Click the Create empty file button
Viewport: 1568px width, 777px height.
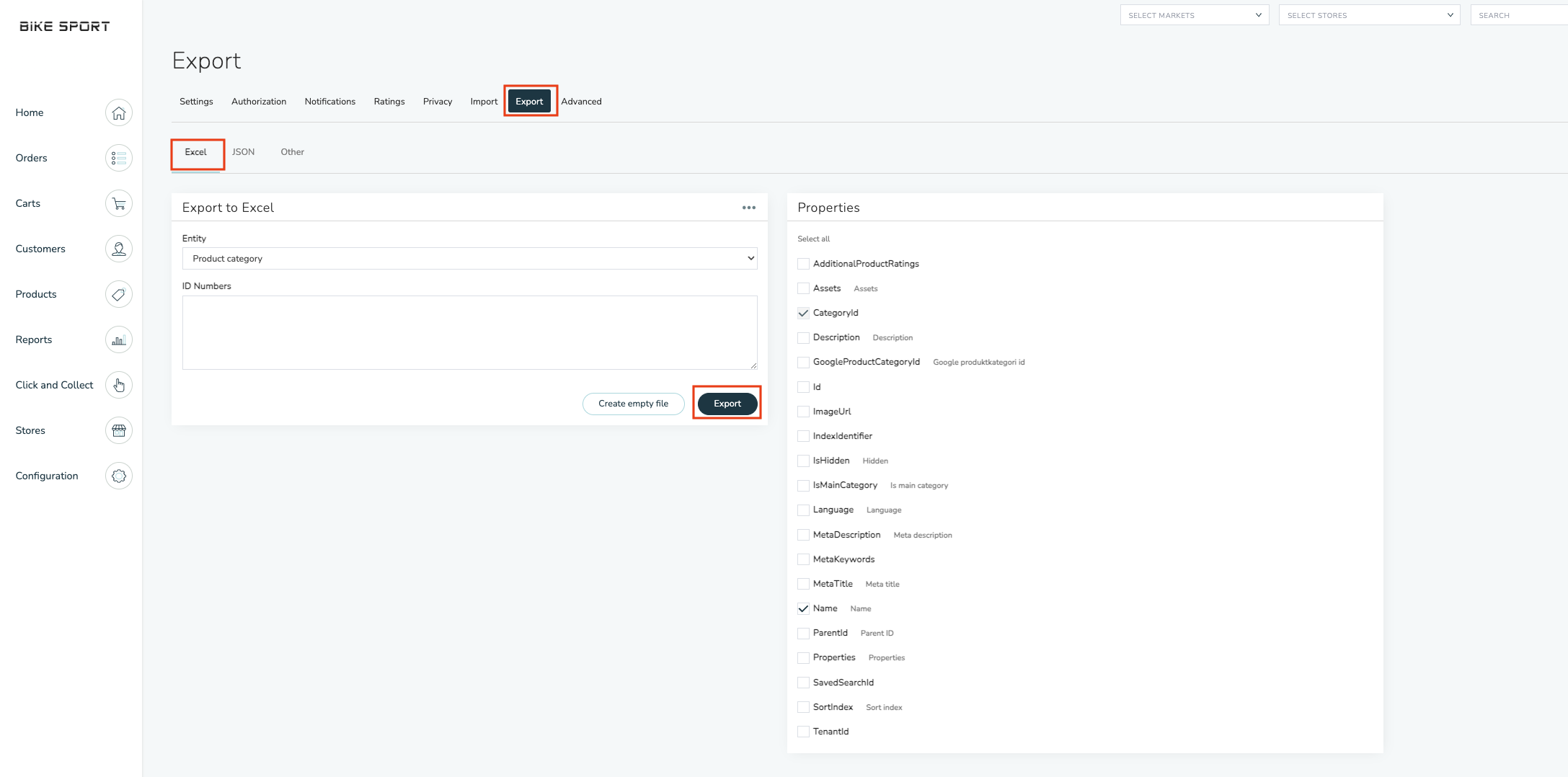point(633,404)
